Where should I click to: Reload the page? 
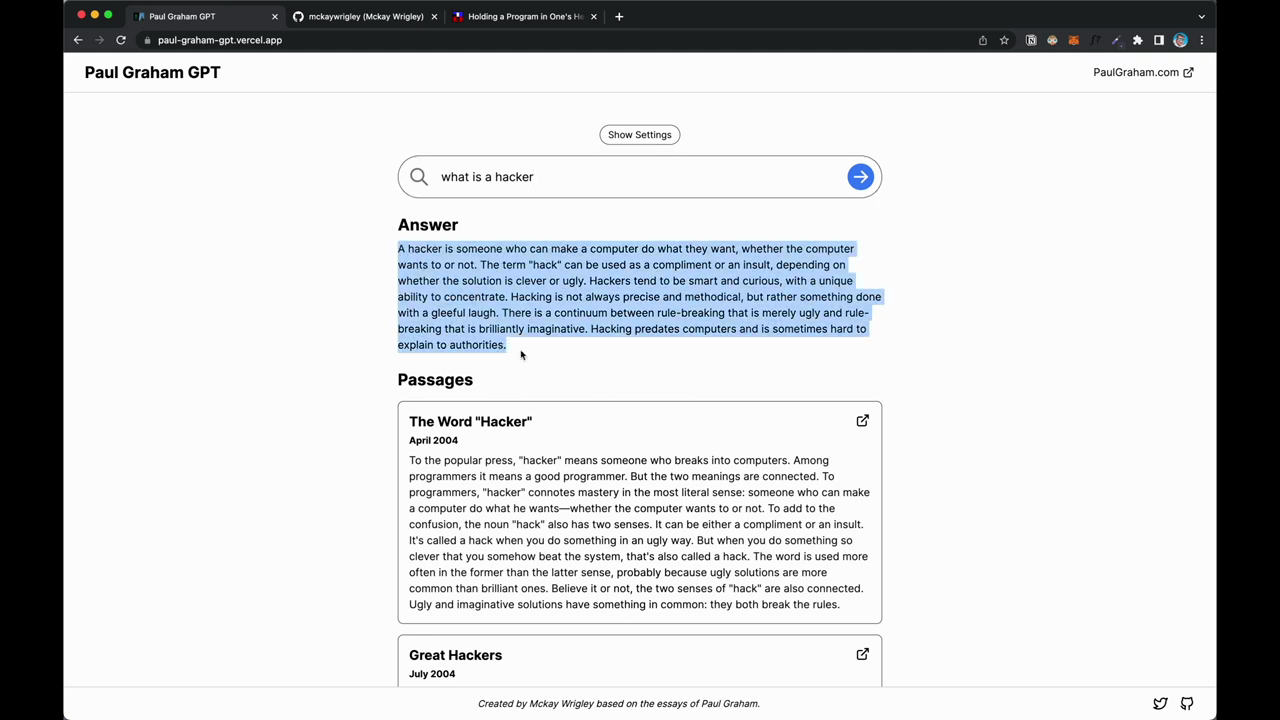(x=121, y=40)
